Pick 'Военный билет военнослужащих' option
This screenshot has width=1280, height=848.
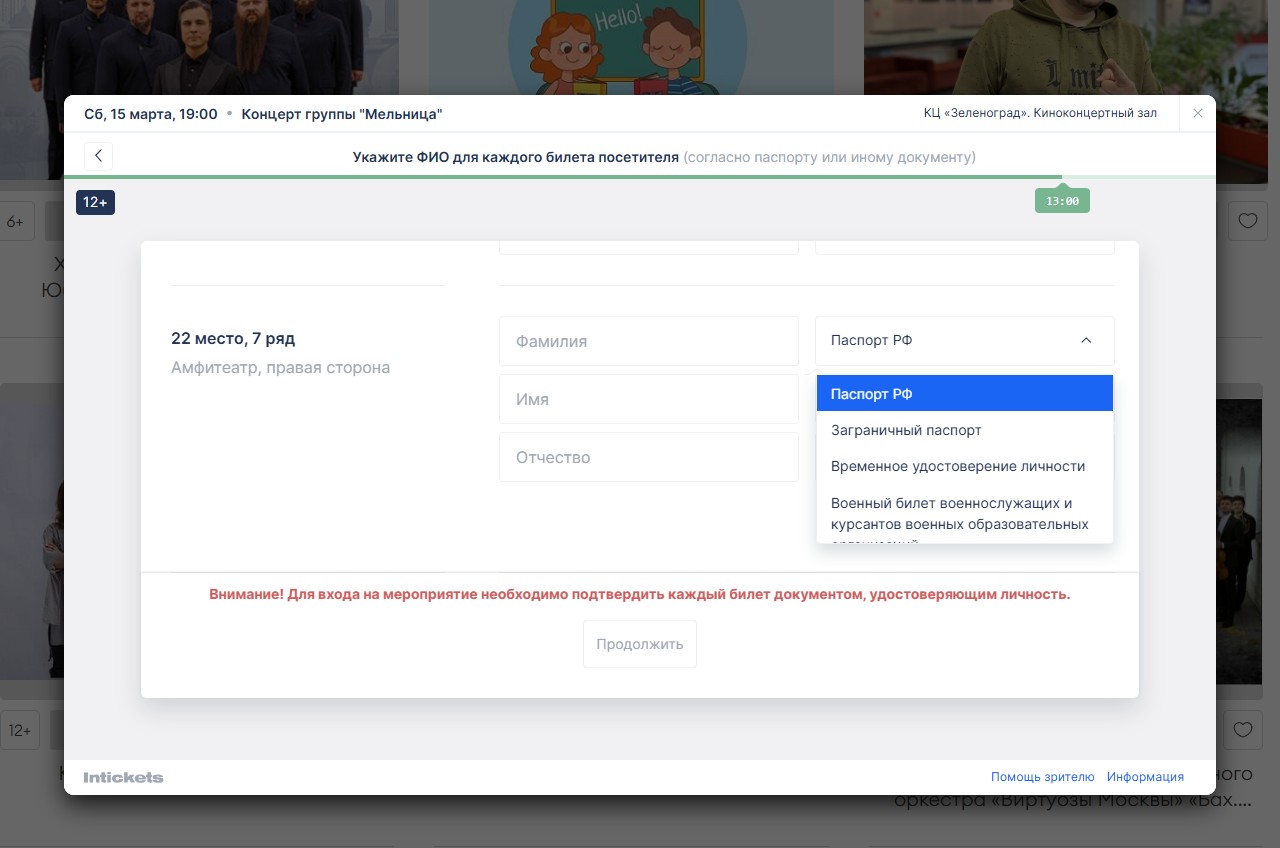pos(964,513)
